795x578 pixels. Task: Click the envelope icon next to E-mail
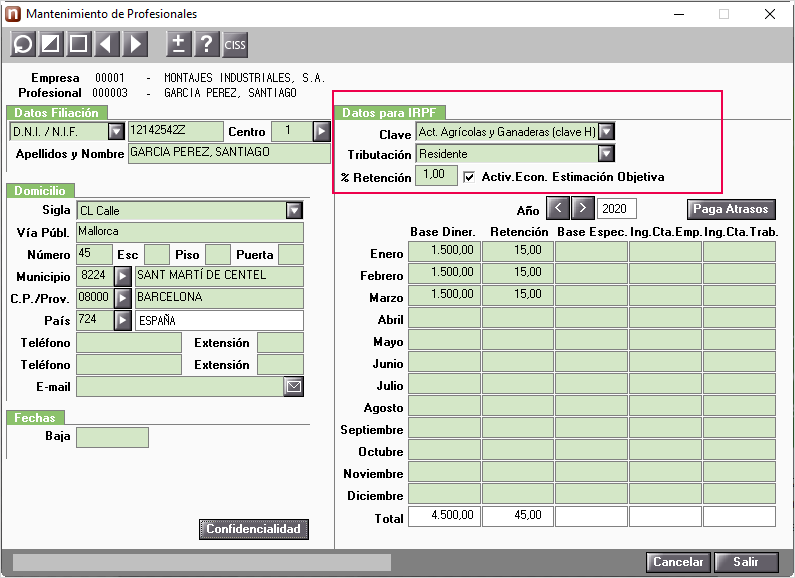pos(294,386)
